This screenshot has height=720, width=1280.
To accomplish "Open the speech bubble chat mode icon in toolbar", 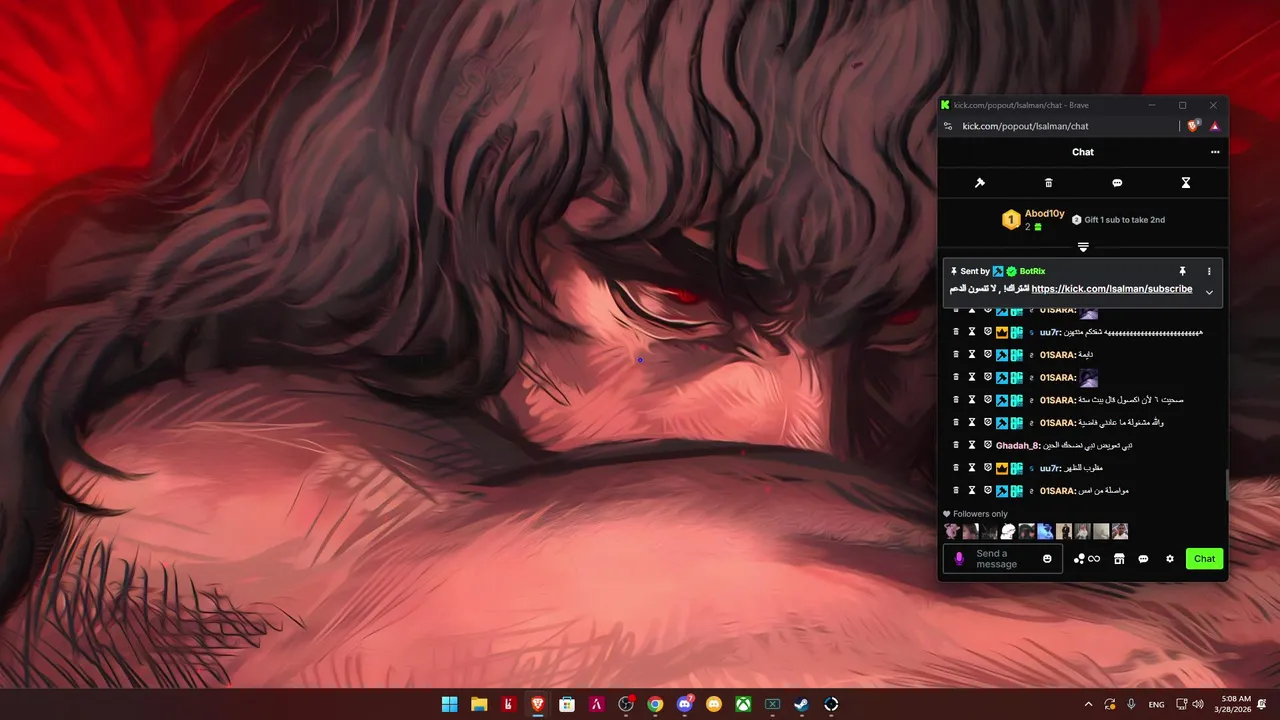I will [1117, 183].
